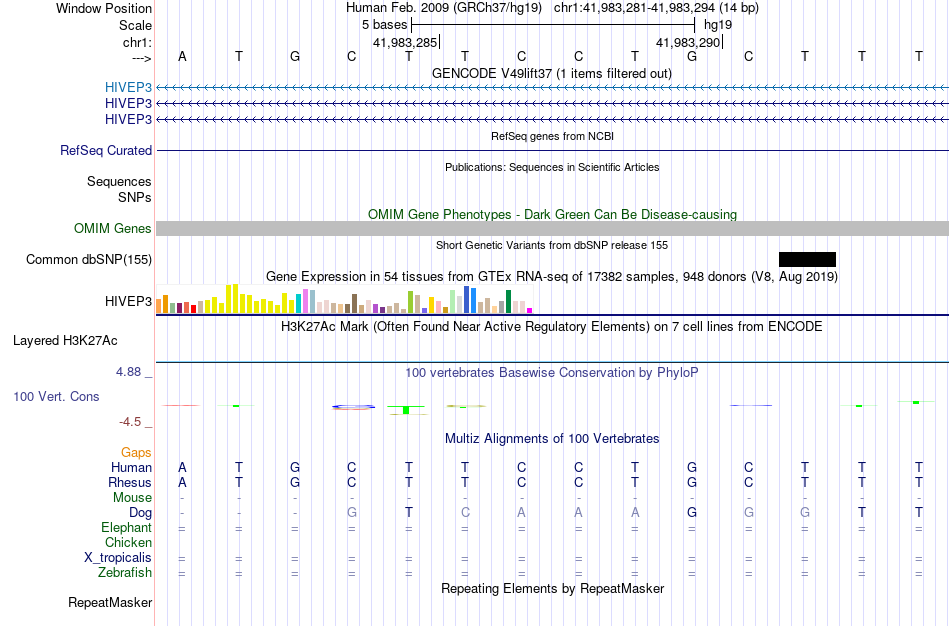Image resolution: width=950 pixels, height=626 pixels.
Task: Click the tall green PhyloP conservation bar
Action: click(406, 410)
